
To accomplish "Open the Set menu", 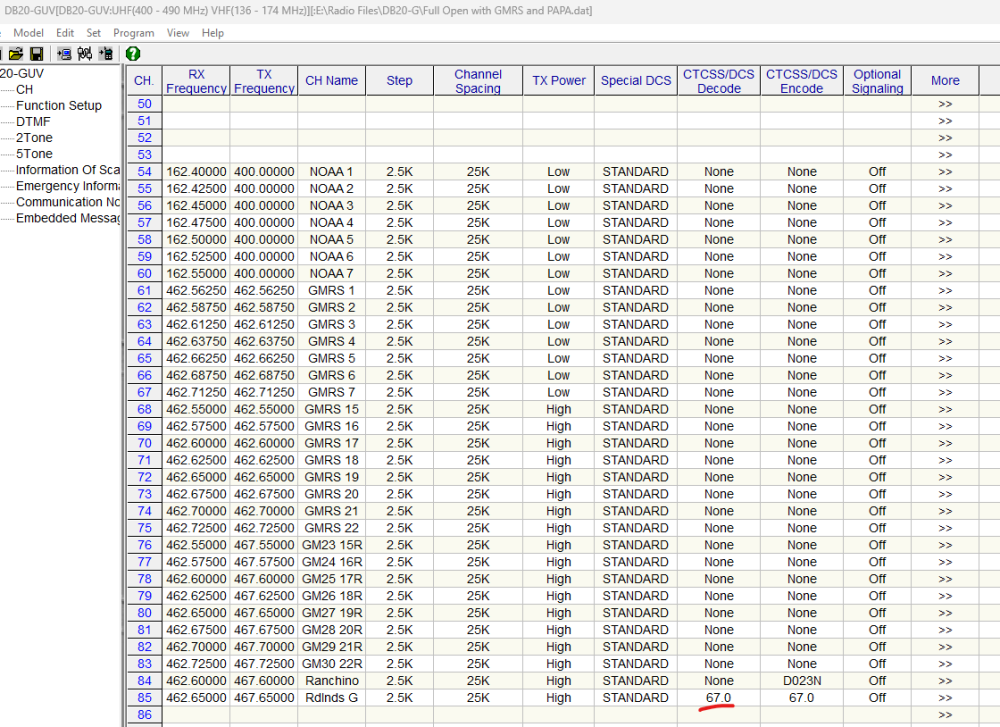I will pyautogui.click(x=93, y=32).
